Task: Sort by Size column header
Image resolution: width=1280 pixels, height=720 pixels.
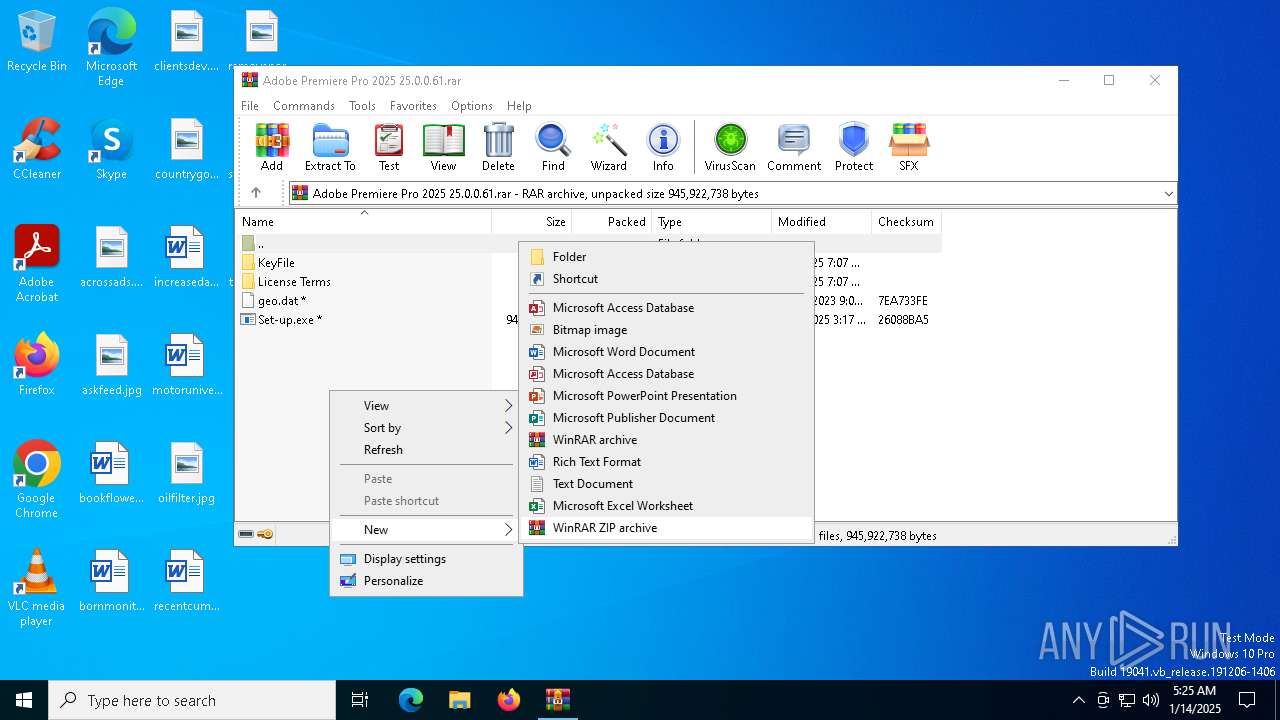Action: 532,221
